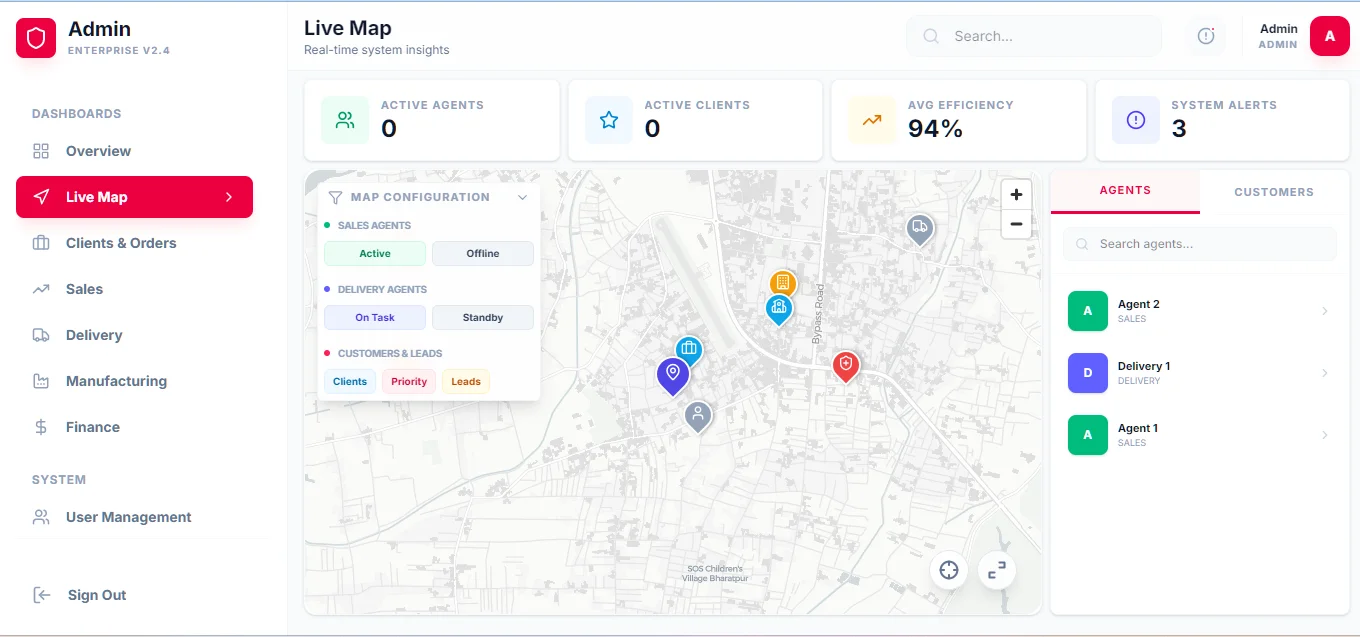1360x637 pixels.
Task: Toggle the Priority map filter
Action: pos(409,382)
